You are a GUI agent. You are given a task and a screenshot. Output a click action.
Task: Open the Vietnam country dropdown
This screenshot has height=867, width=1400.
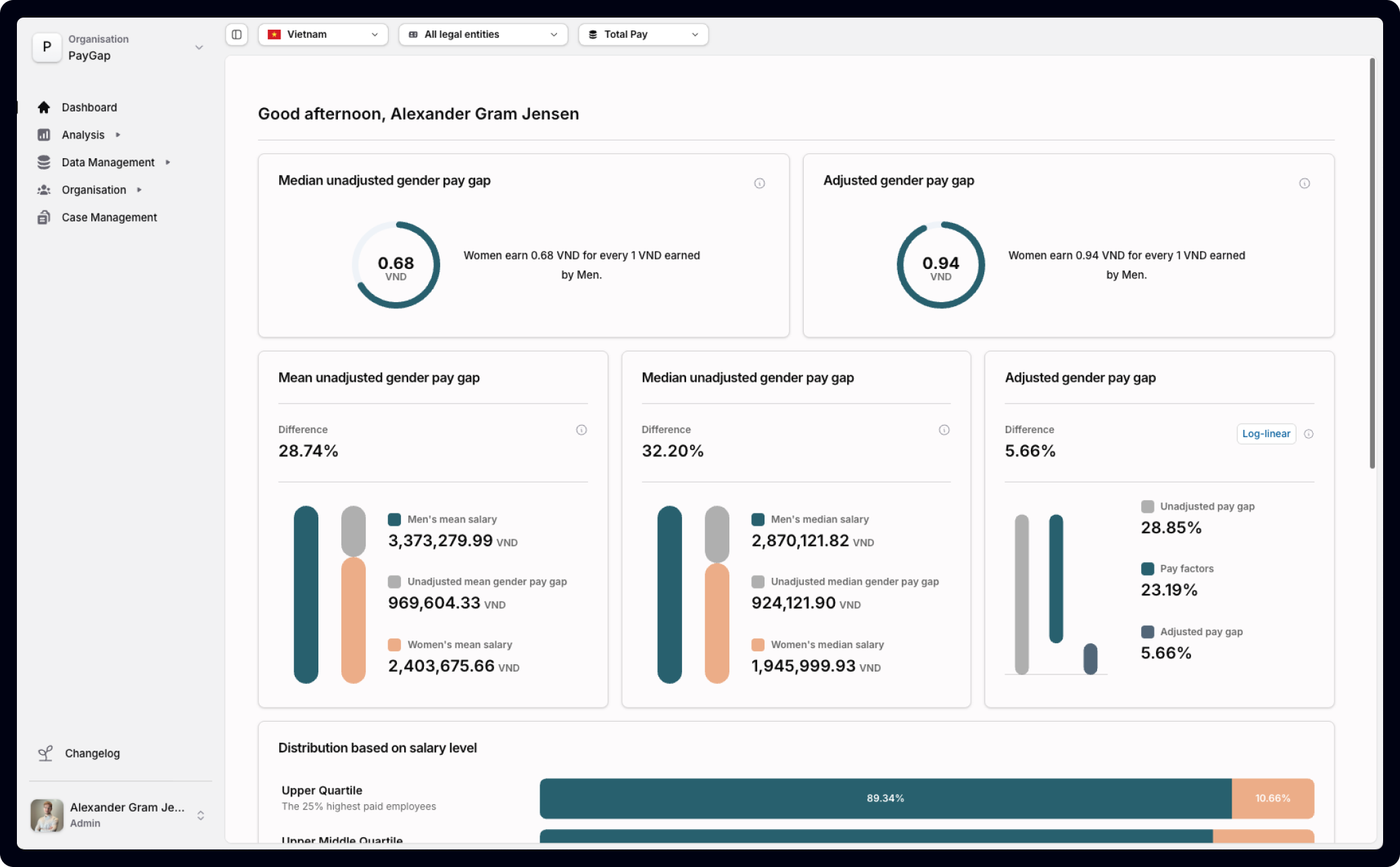click(x=323, y=34)
